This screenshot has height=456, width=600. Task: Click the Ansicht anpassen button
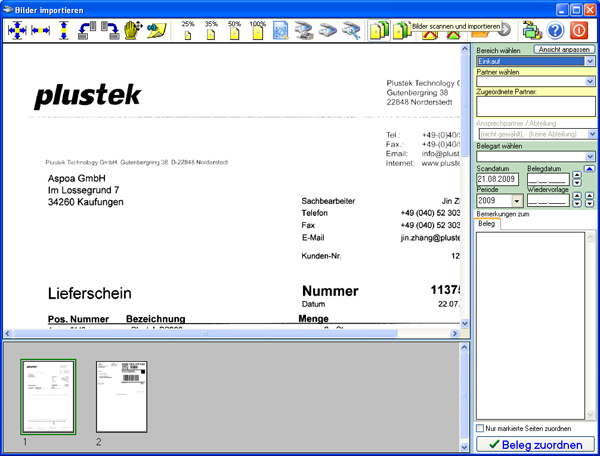[564, 49]
